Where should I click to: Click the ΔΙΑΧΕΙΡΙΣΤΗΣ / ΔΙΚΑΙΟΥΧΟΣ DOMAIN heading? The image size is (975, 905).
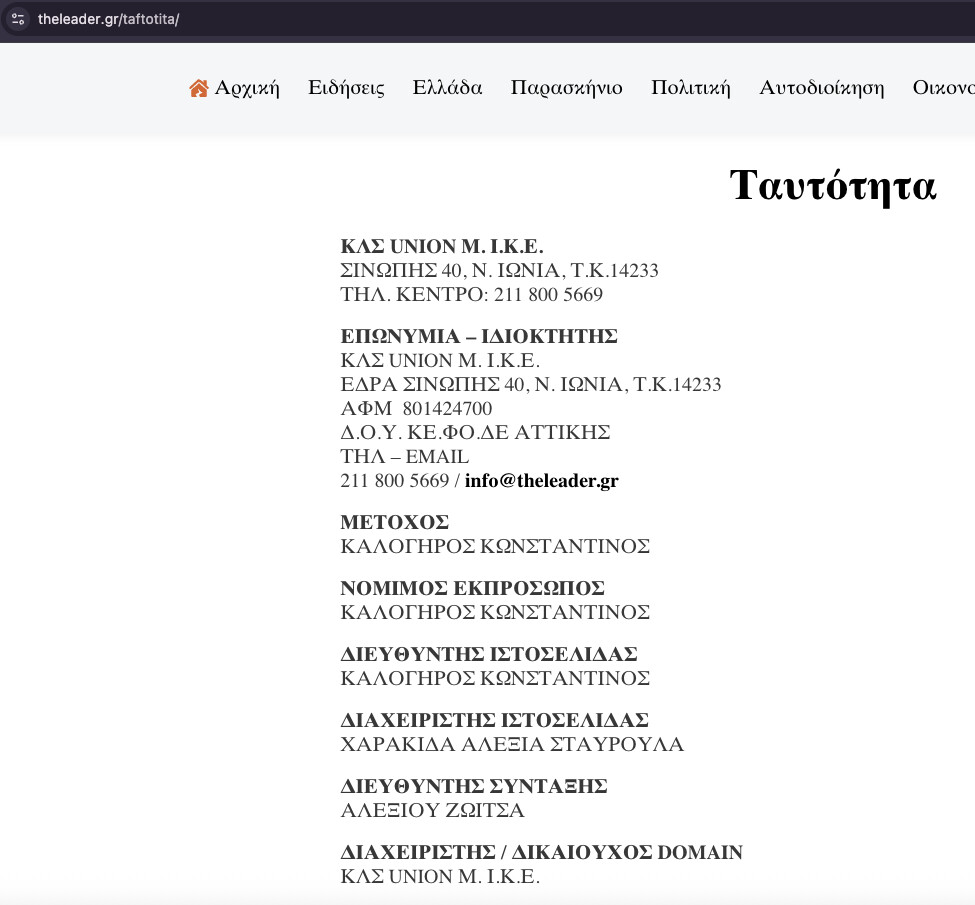tap(542, 853)
